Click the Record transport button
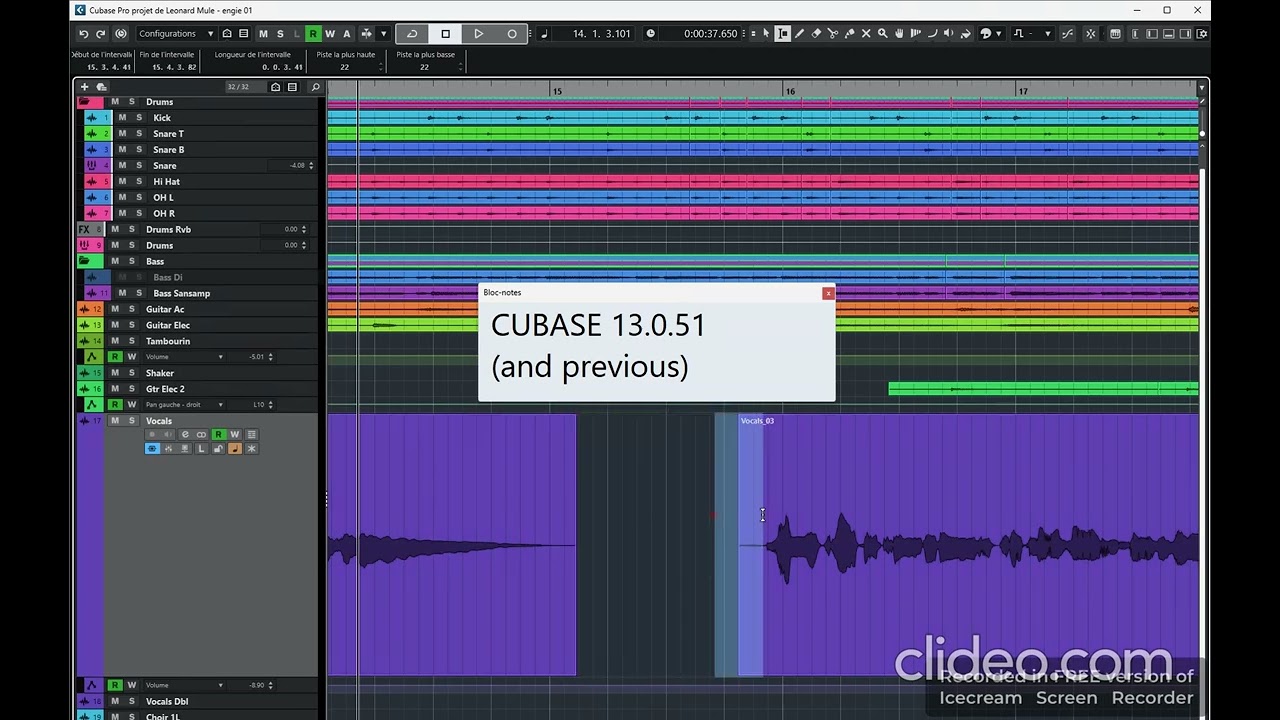1280x720 pixels. (x=512, y=33)
